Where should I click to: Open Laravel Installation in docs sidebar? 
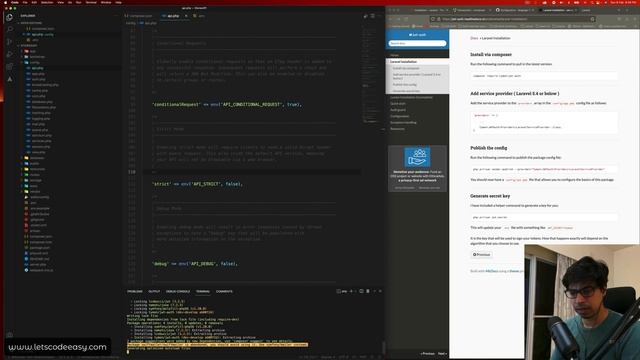pos(403,62)
